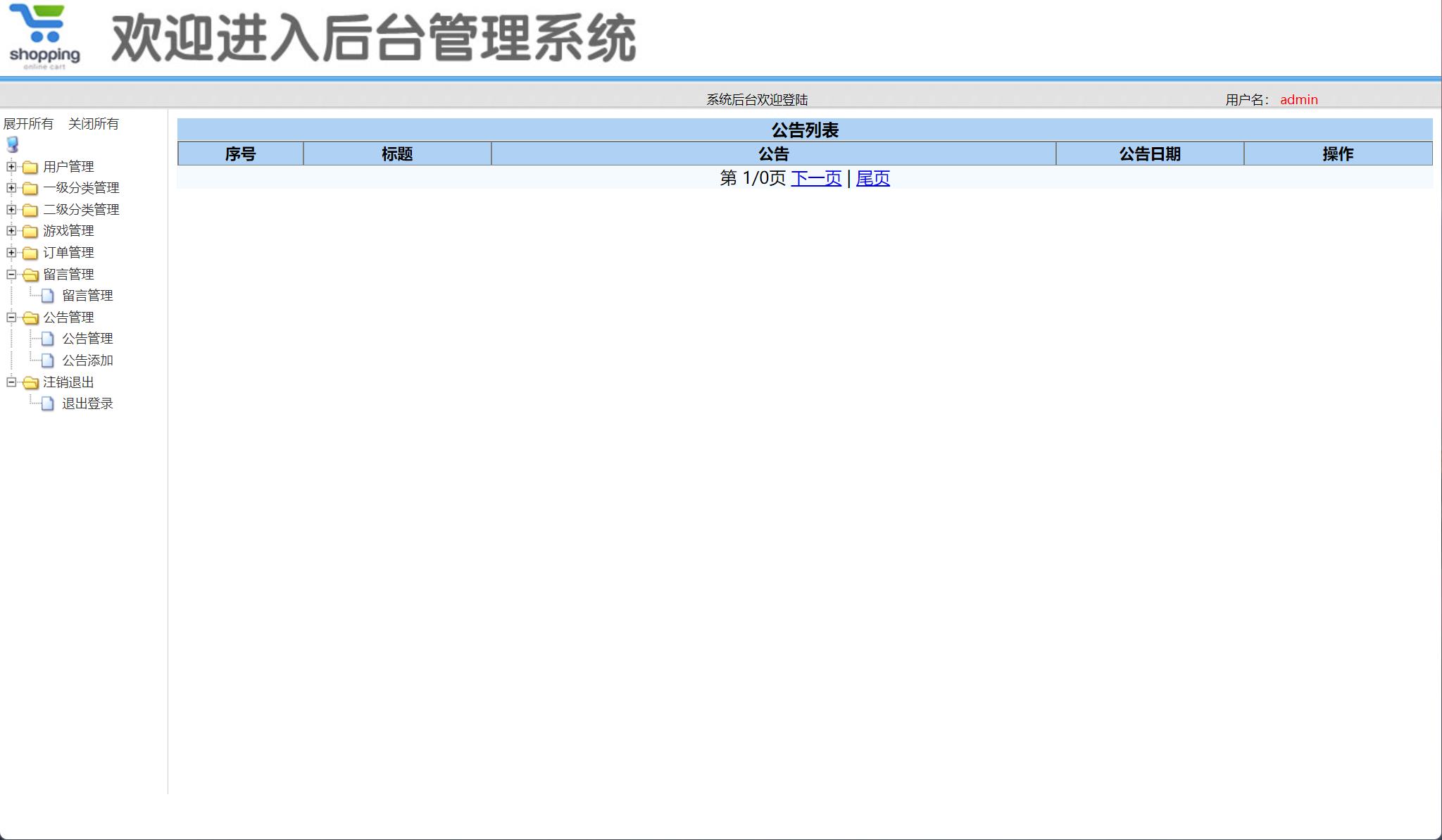
Task: Click the admin username link
Action: pyautogui.click(x=1299, y=99)
